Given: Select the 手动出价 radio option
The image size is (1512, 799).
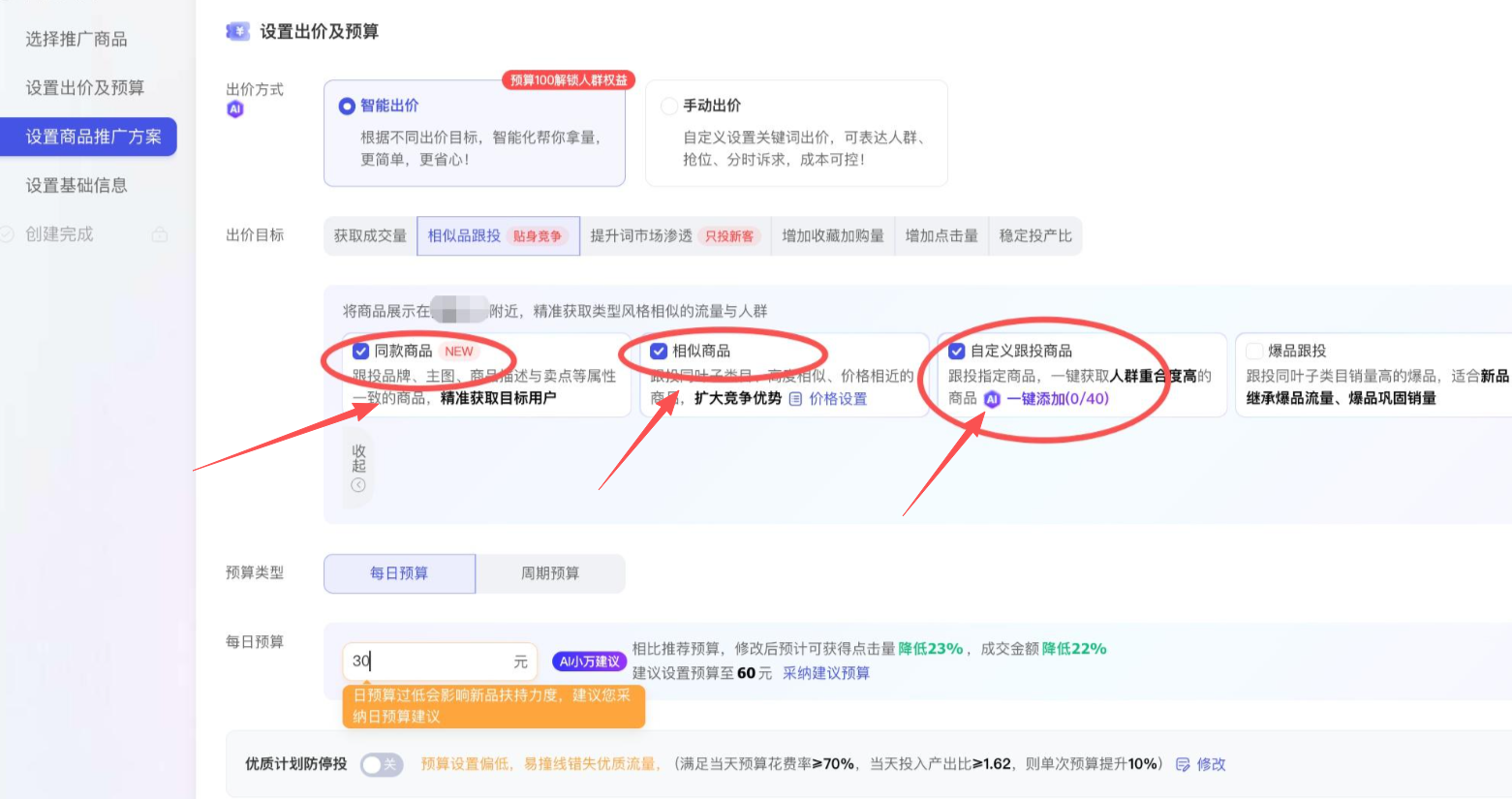Looking at the screenshot, I should (x=669, y=106).
